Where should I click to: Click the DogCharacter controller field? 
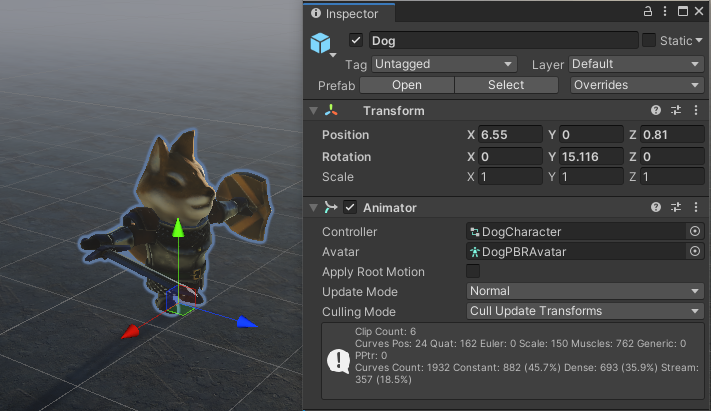point(576,231)
